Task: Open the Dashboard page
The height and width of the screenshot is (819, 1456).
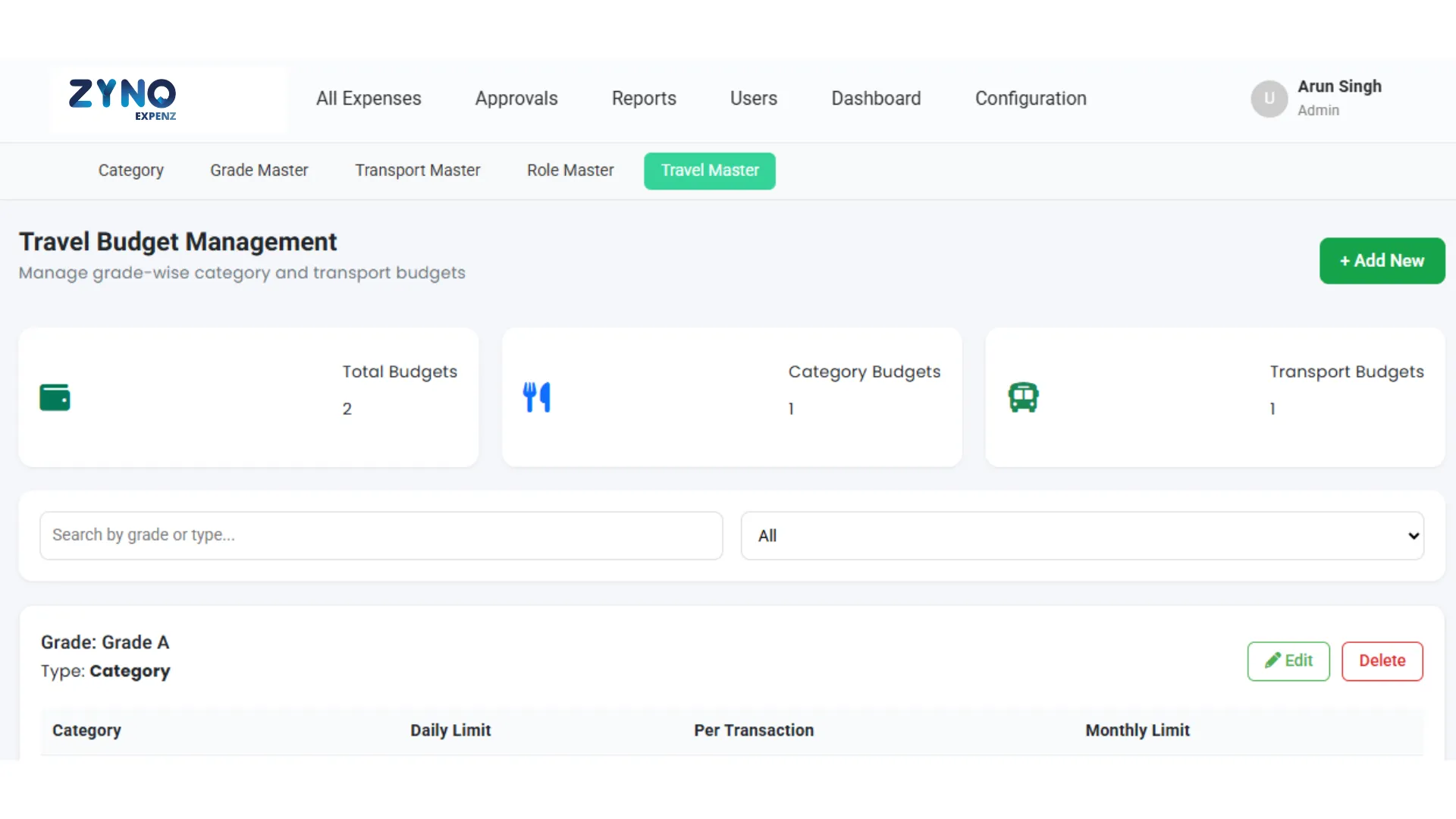Action: coord(876,99)
